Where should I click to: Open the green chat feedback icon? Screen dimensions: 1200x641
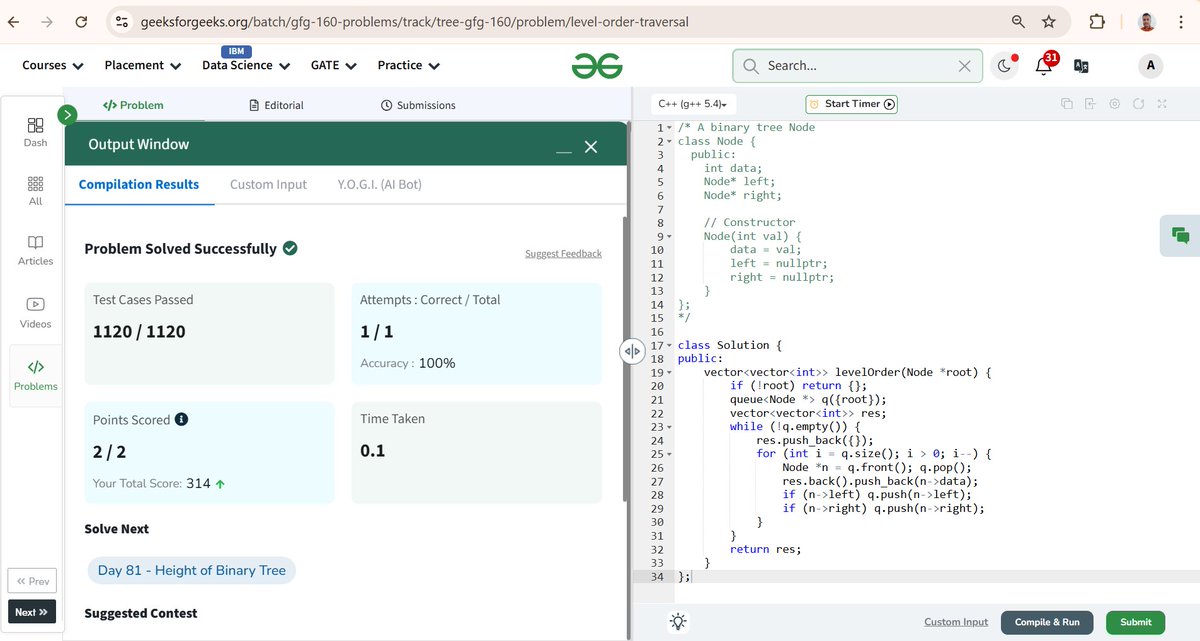coord(1180,236)
